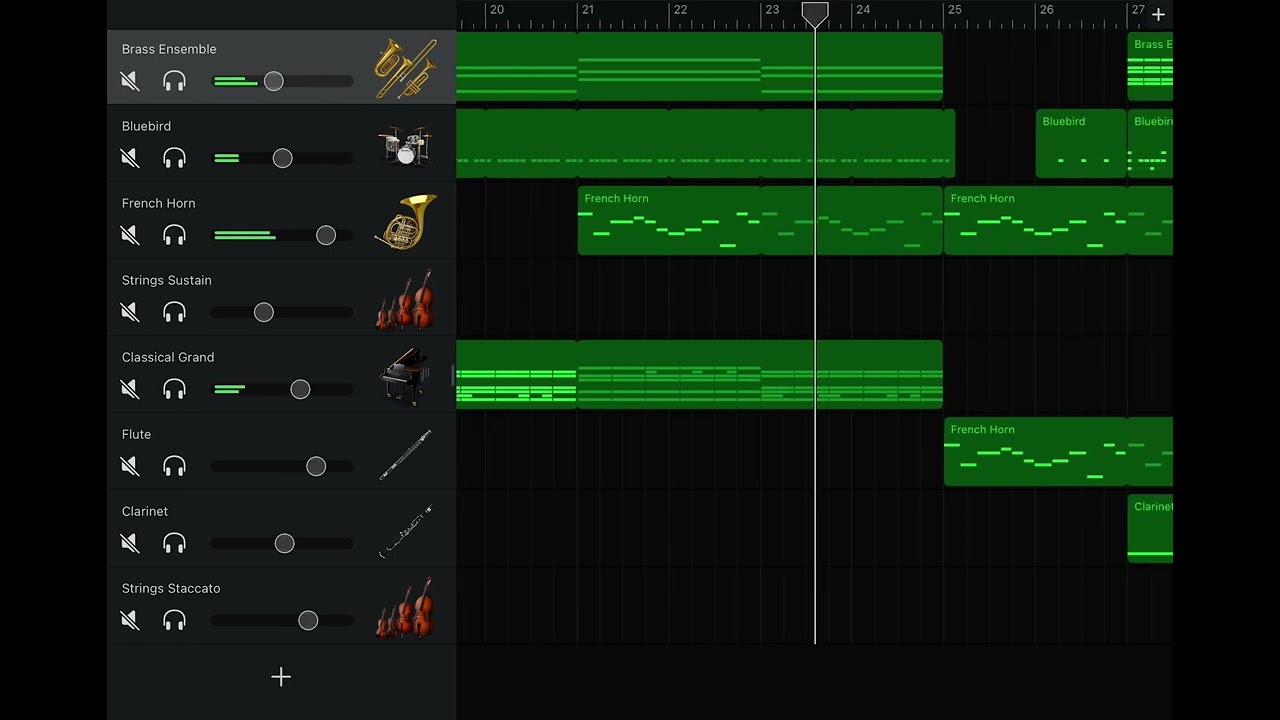Solo the Flute track with headphones
1280x720 pixels.
pos(175,466)
